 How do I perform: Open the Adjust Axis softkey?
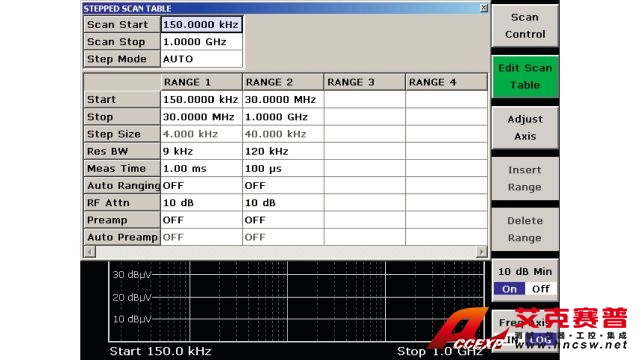[525, 128]
